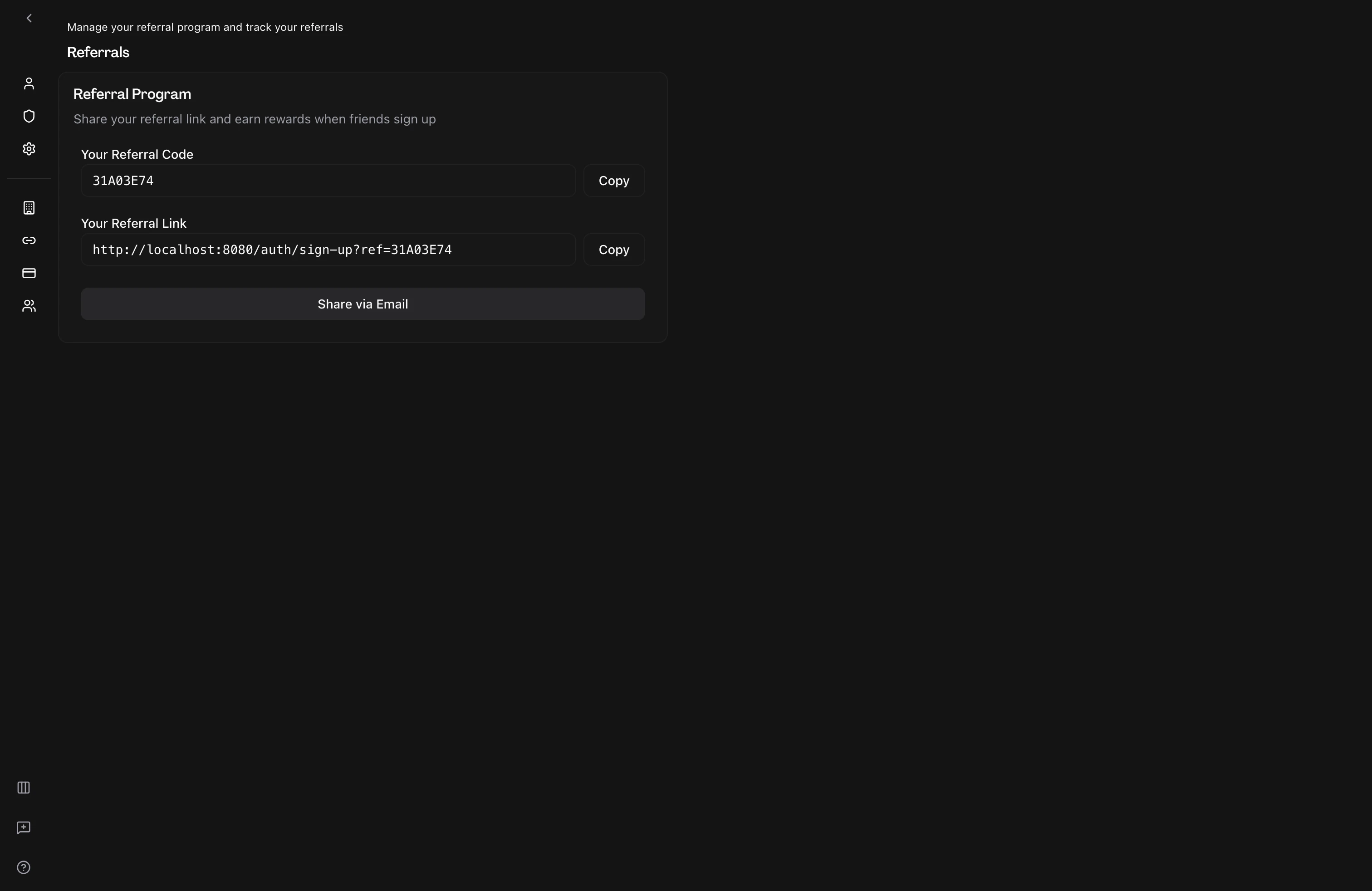Click the referral code field 31A03E74
The height and width of the screenshot is (891, 1372).
pyautogui.click(x=328, y=181)
